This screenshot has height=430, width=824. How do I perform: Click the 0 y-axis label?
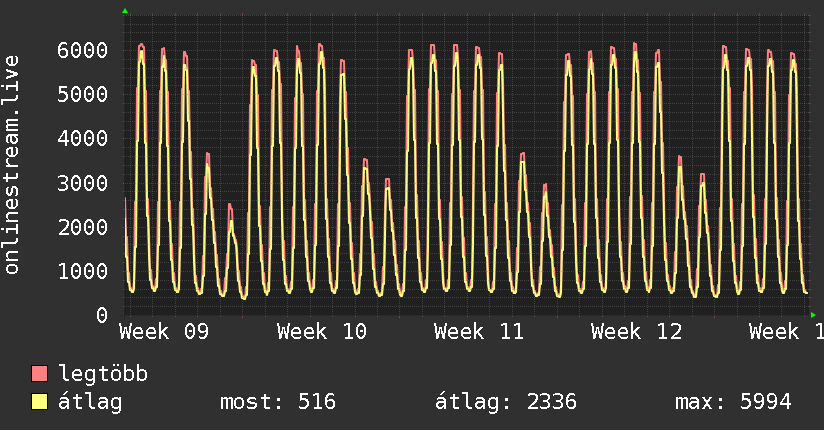coord(102,315)
